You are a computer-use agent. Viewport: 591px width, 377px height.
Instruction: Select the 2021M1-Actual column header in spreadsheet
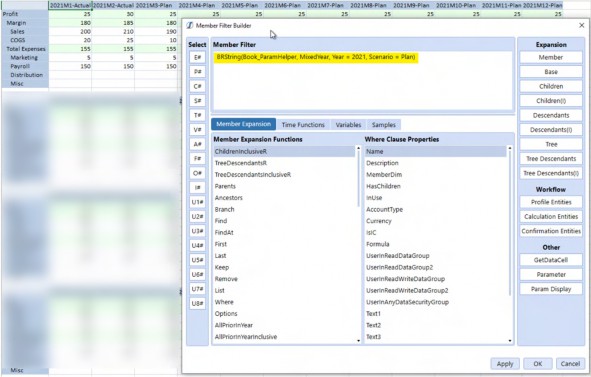(x=70, y=5)
